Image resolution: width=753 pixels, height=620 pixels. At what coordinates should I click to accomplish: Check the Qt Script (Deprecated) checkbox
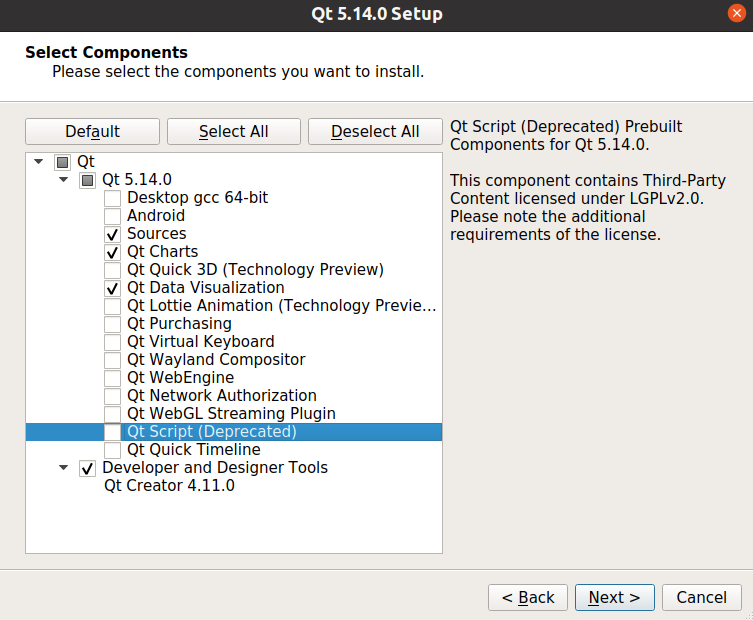(112, 432)
